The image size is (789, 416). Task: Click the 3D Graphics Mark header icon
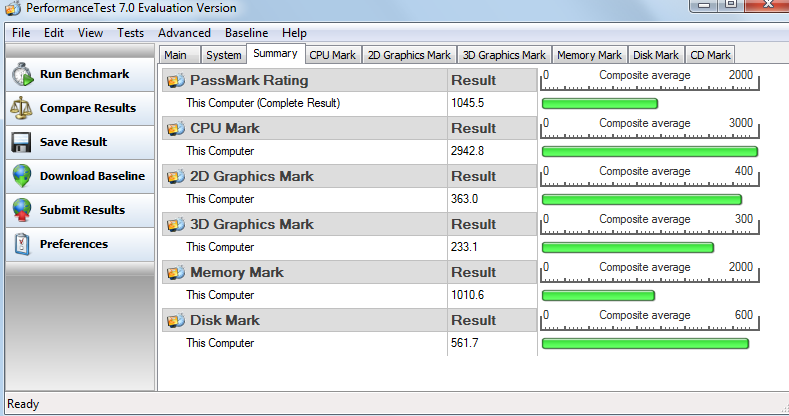[x=176, y=224]
